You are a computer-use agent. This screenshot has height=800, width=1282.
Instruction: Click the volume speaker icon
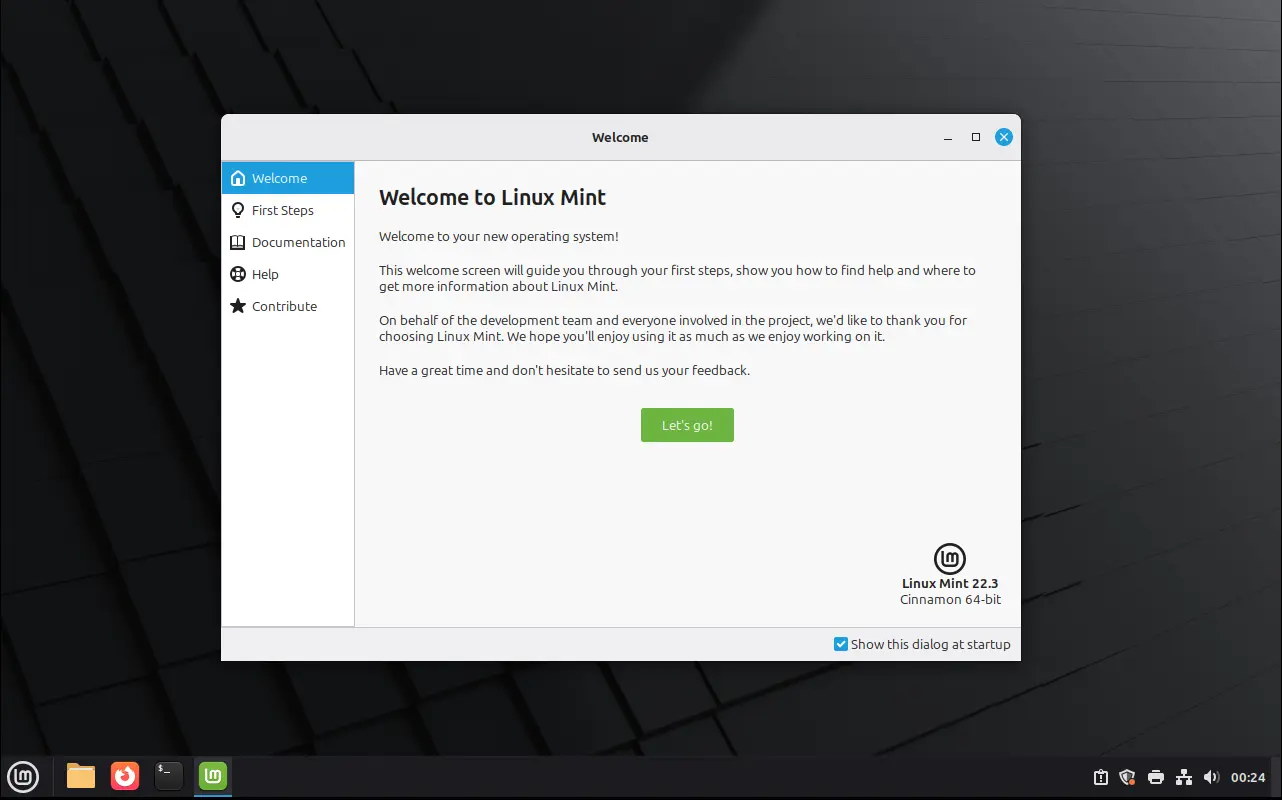pyautogui.click(x=1211, y=777)
